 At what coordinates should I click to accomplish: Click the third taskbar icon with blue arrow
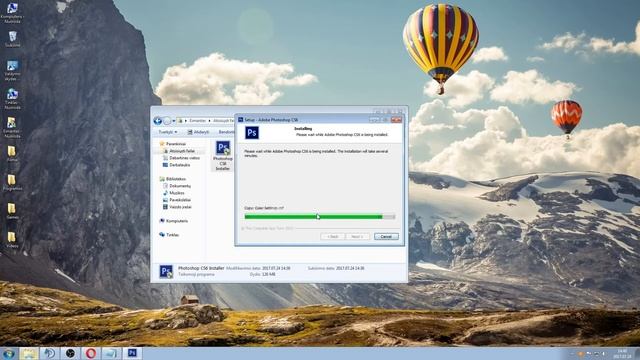click(49, 353)
